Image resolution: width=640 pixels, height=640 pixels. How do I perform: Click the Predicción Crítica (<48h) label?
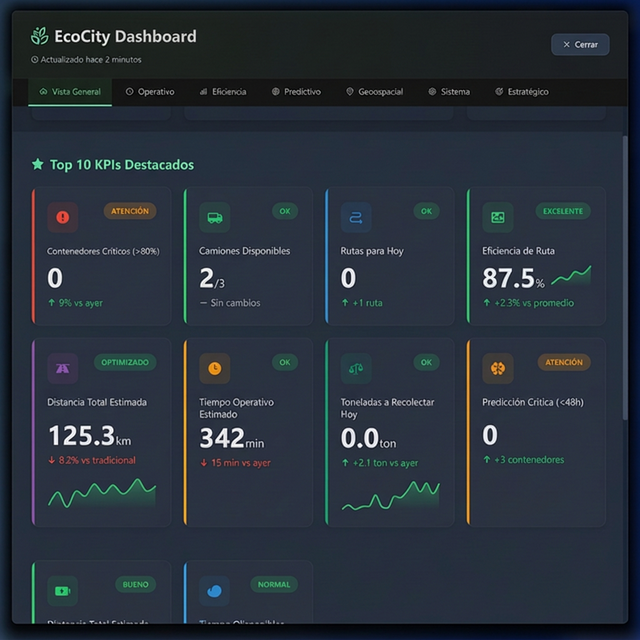(x=533, y=402)
